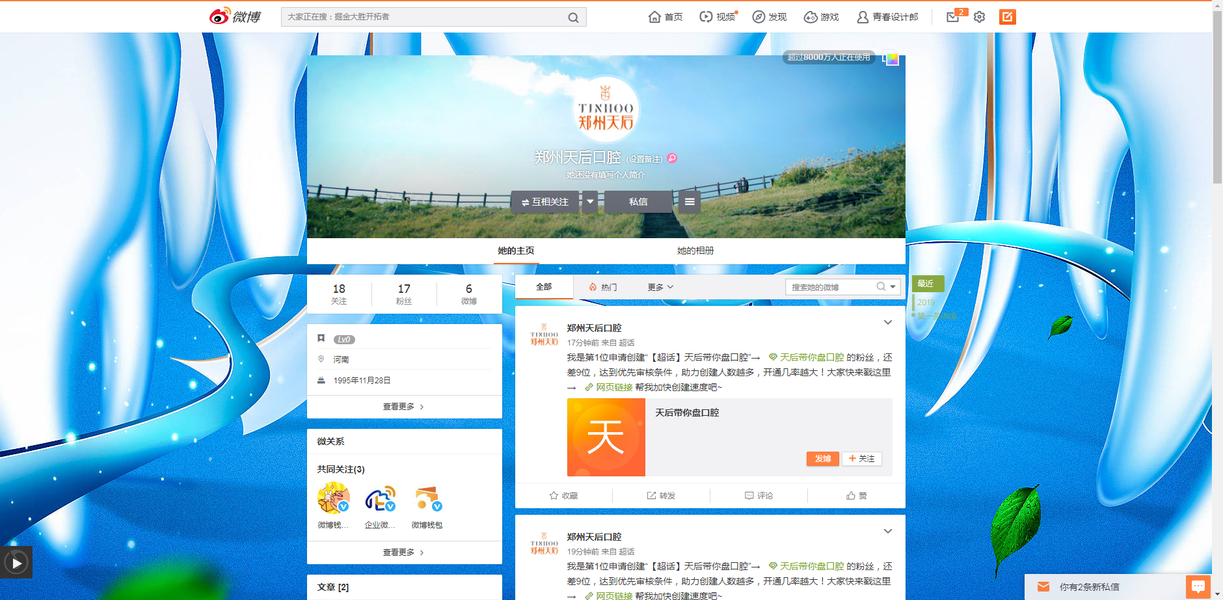Open the small arrow dropdown beside feed search
1223x600 pixels.
tap(893, 287)
